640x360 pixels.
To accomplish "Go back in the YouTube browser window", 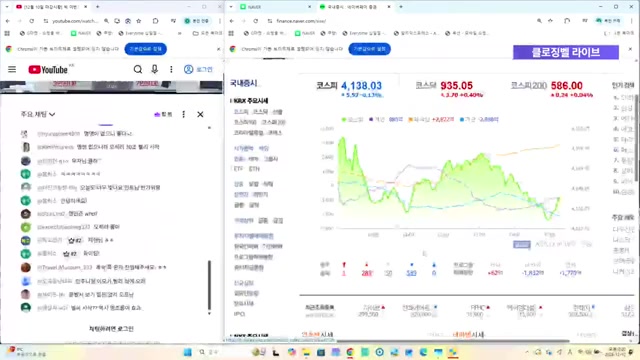I will (x=8, y=20).
